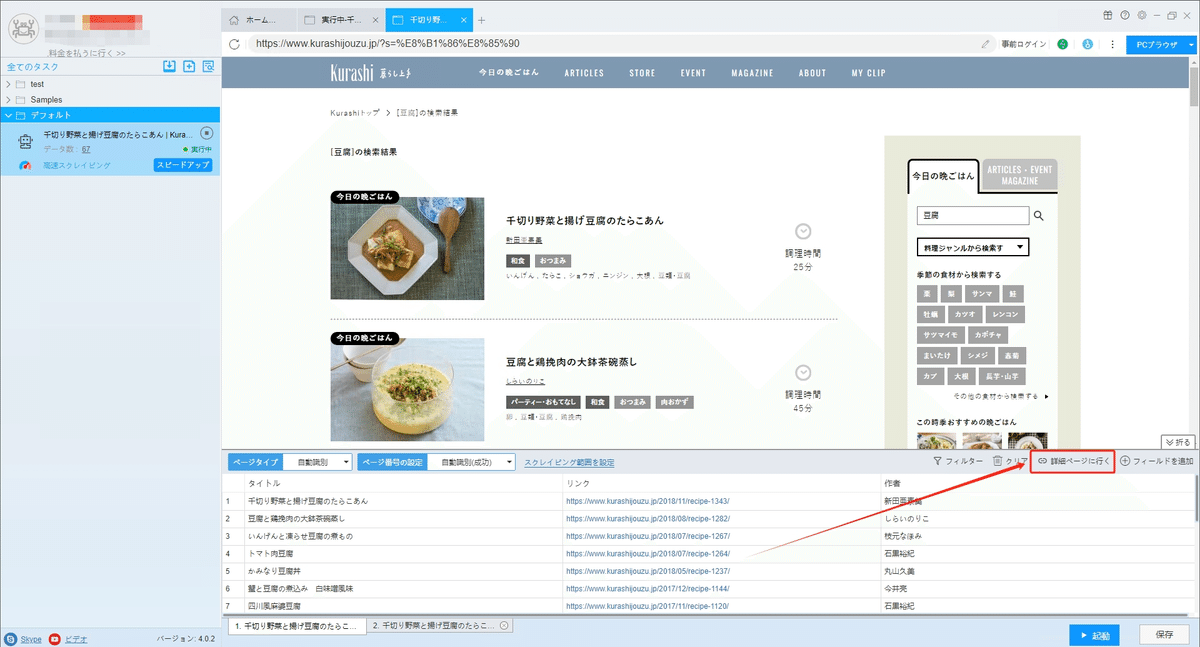Click the スピードアップ button

[183, 165]
